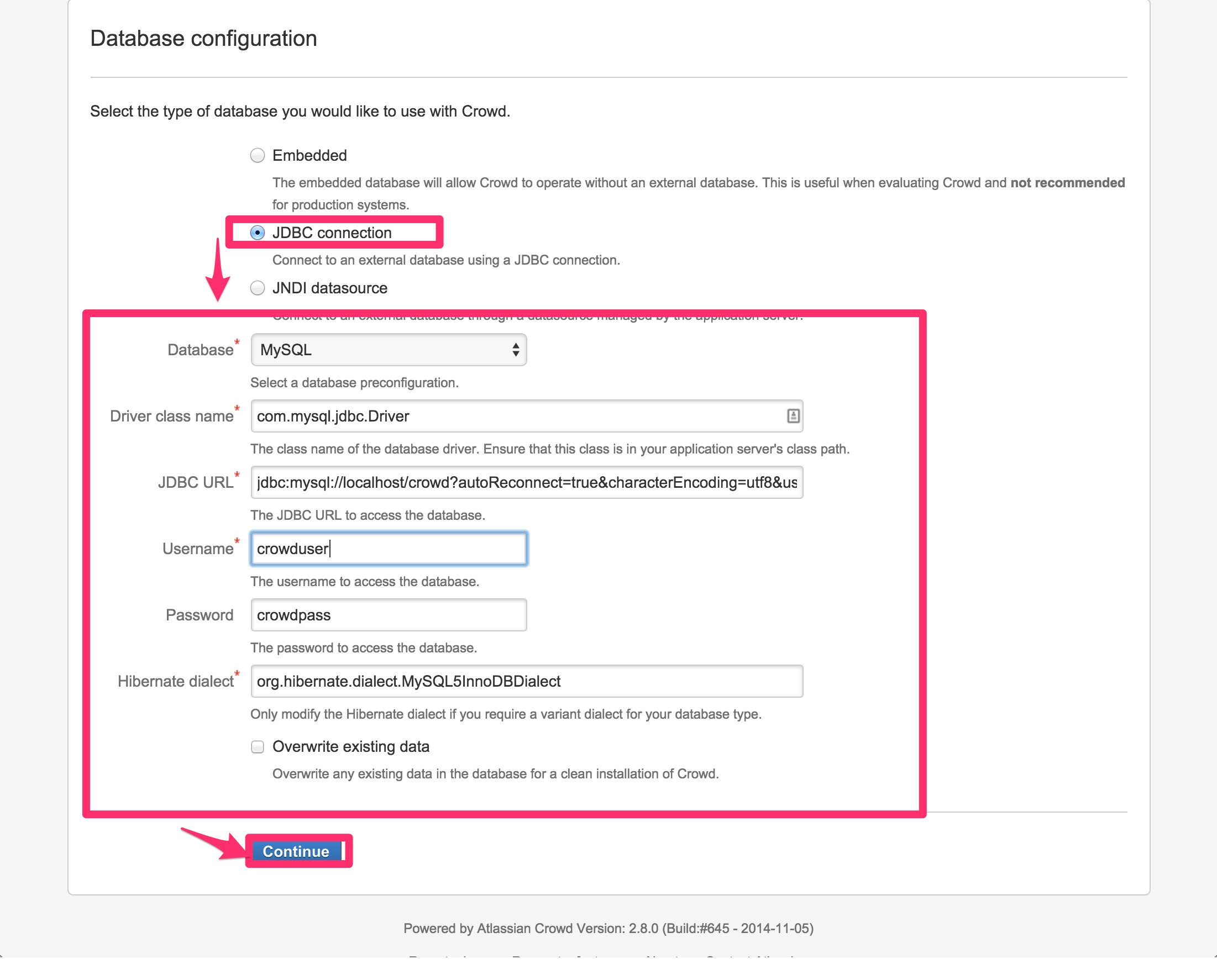Click the 'The JDBC URL to access the database.' text
Viewport: 1217px width, 980px height.
coord(368,515)
